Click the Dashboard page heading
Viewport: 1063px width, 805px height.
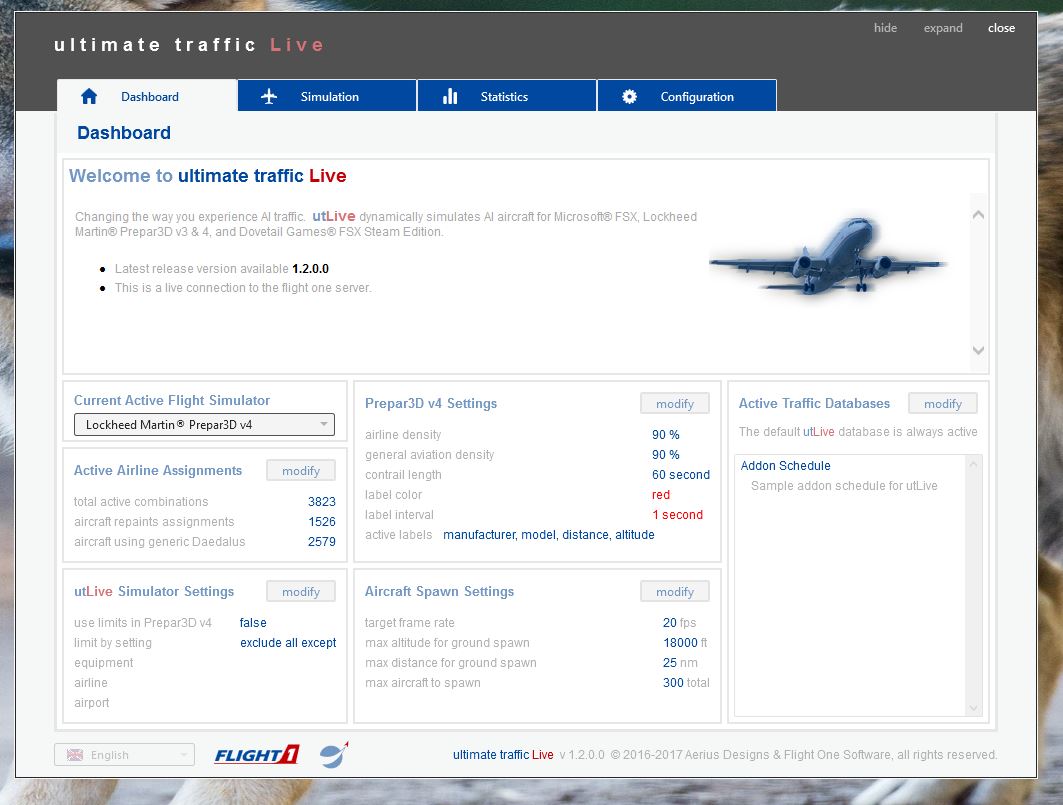pyautogui.click(x=124, y=133)
